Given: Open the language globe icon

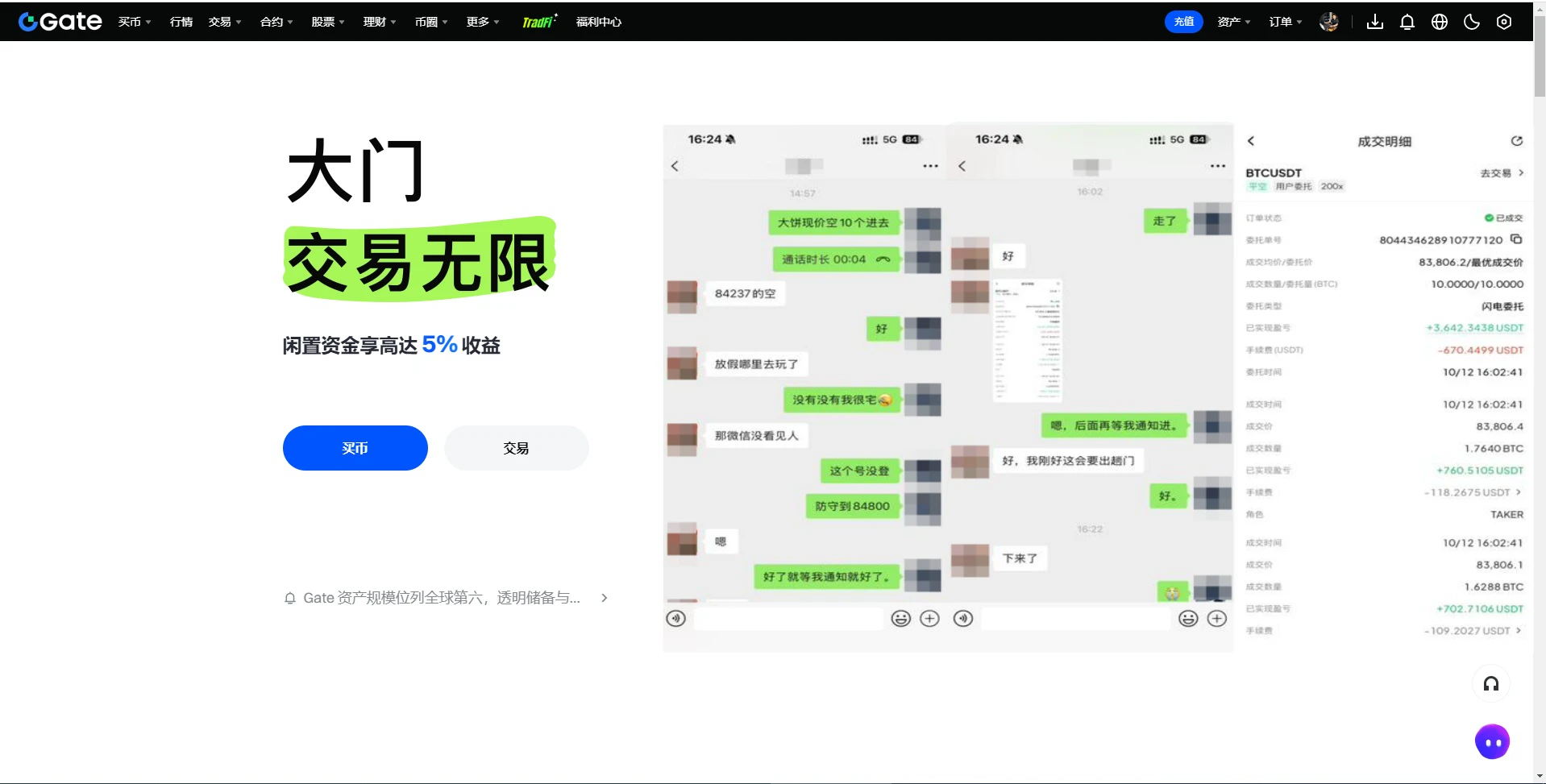Looking at the screenshot, I should (x=1440, y=22).
